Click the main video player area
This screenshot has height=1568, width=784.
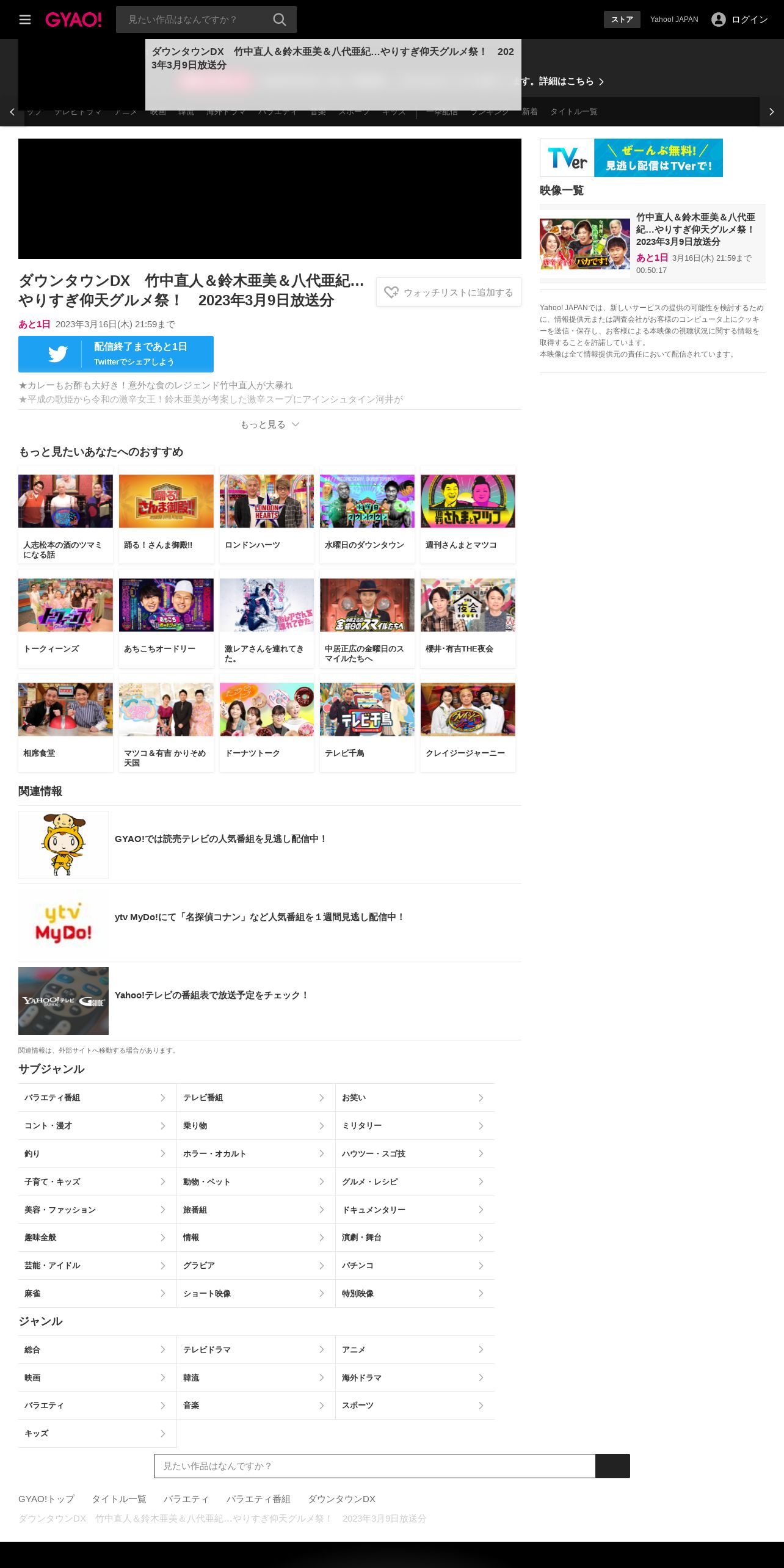(270, 198)
